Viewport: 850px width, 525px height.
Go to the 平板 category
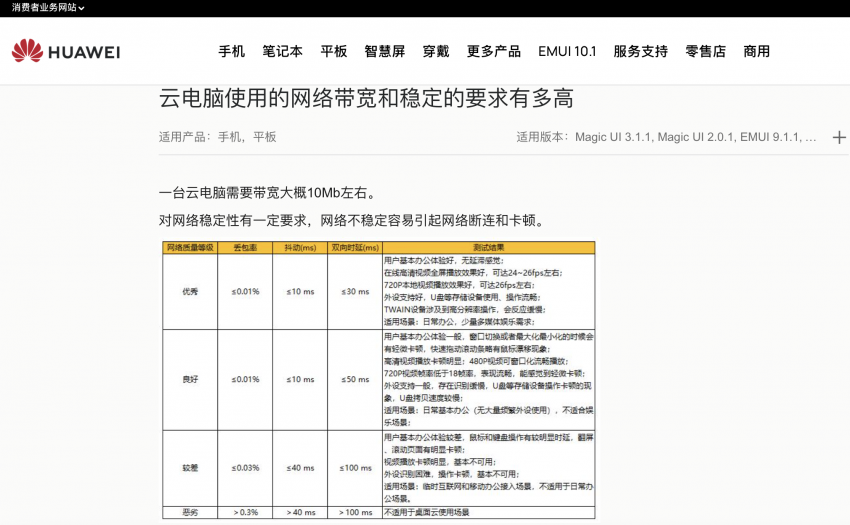tap(334, 51)
